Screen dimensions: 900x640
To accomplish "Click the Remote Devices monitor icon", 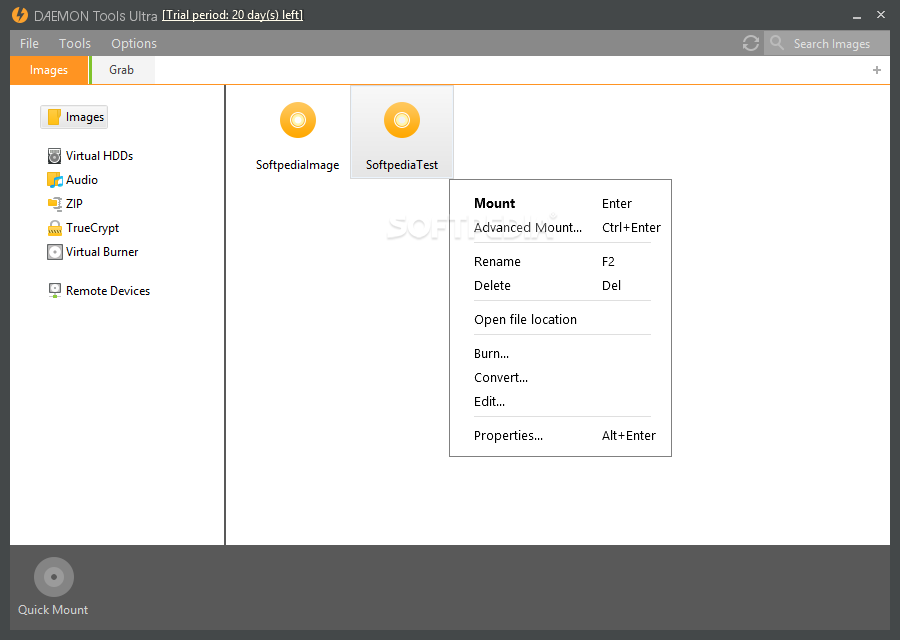I will coord(55,290).
